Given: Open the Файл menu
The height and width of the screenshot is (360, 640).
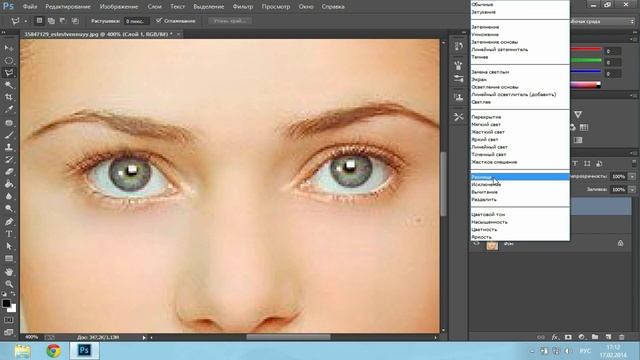Looking at the screenshot, I should [x=30, y=7].
